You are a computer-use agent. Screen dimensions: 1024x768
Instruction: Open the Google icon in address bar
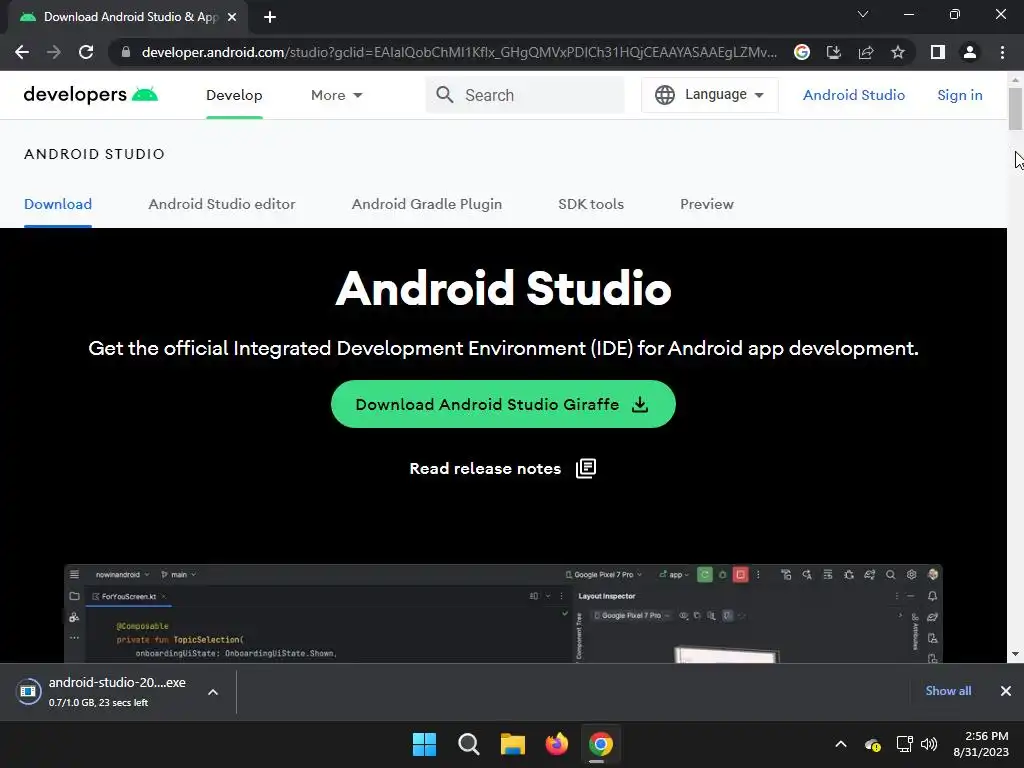pos(802,52)
